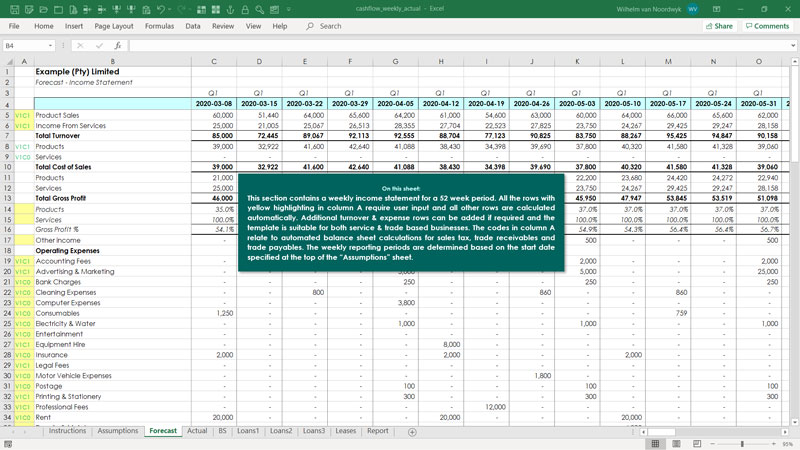Switch to Page Layout view in status bar
Image resolution: width=800 pixels, height=450 pixels.
click(x=676, y=444)
